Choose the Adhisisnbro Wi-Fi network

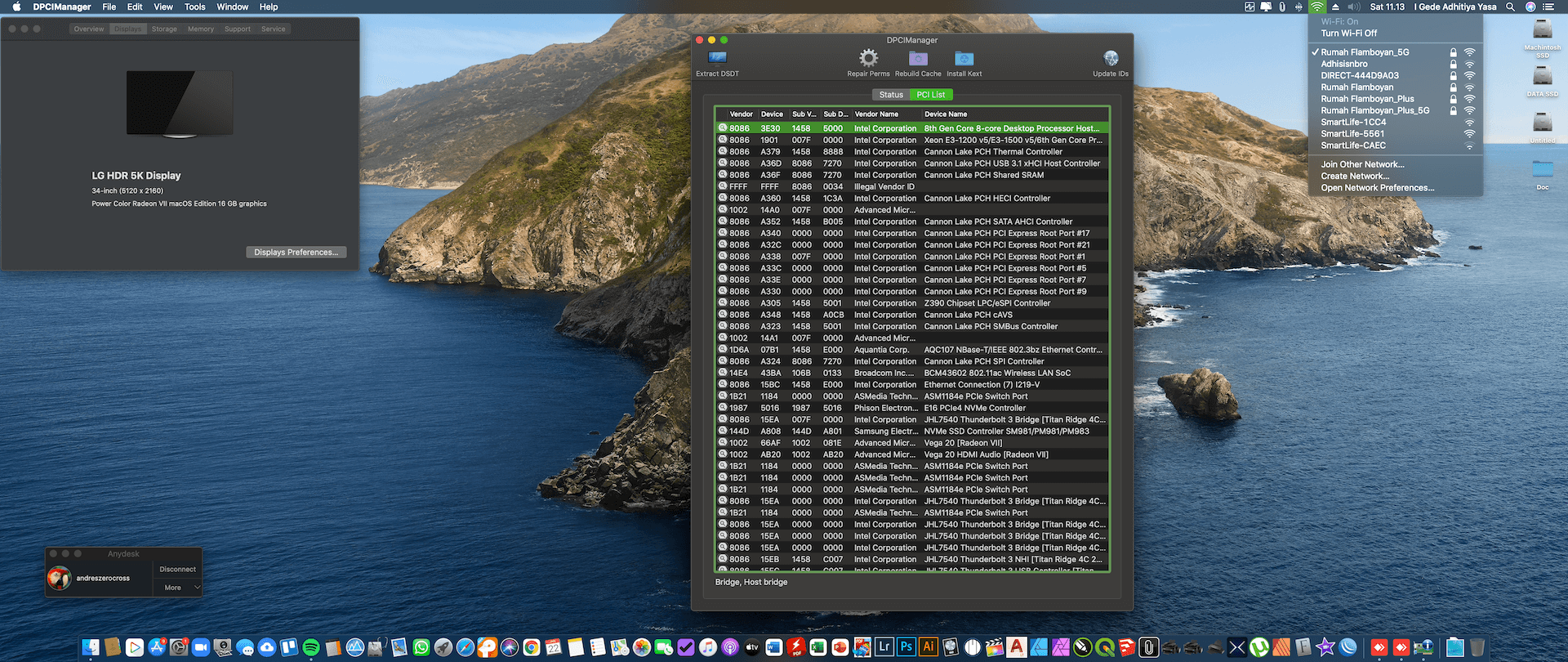click(1396, 64)
